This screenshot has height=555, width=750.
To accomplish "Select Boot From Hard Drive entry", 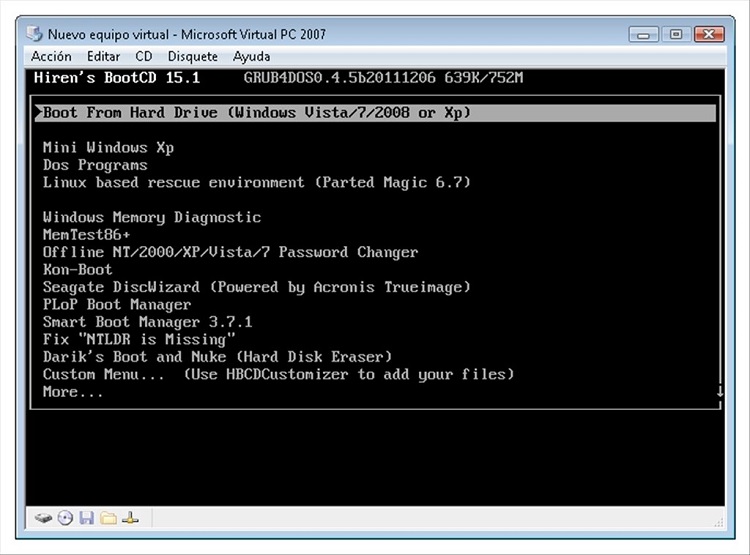I will (x=257, y=113).
